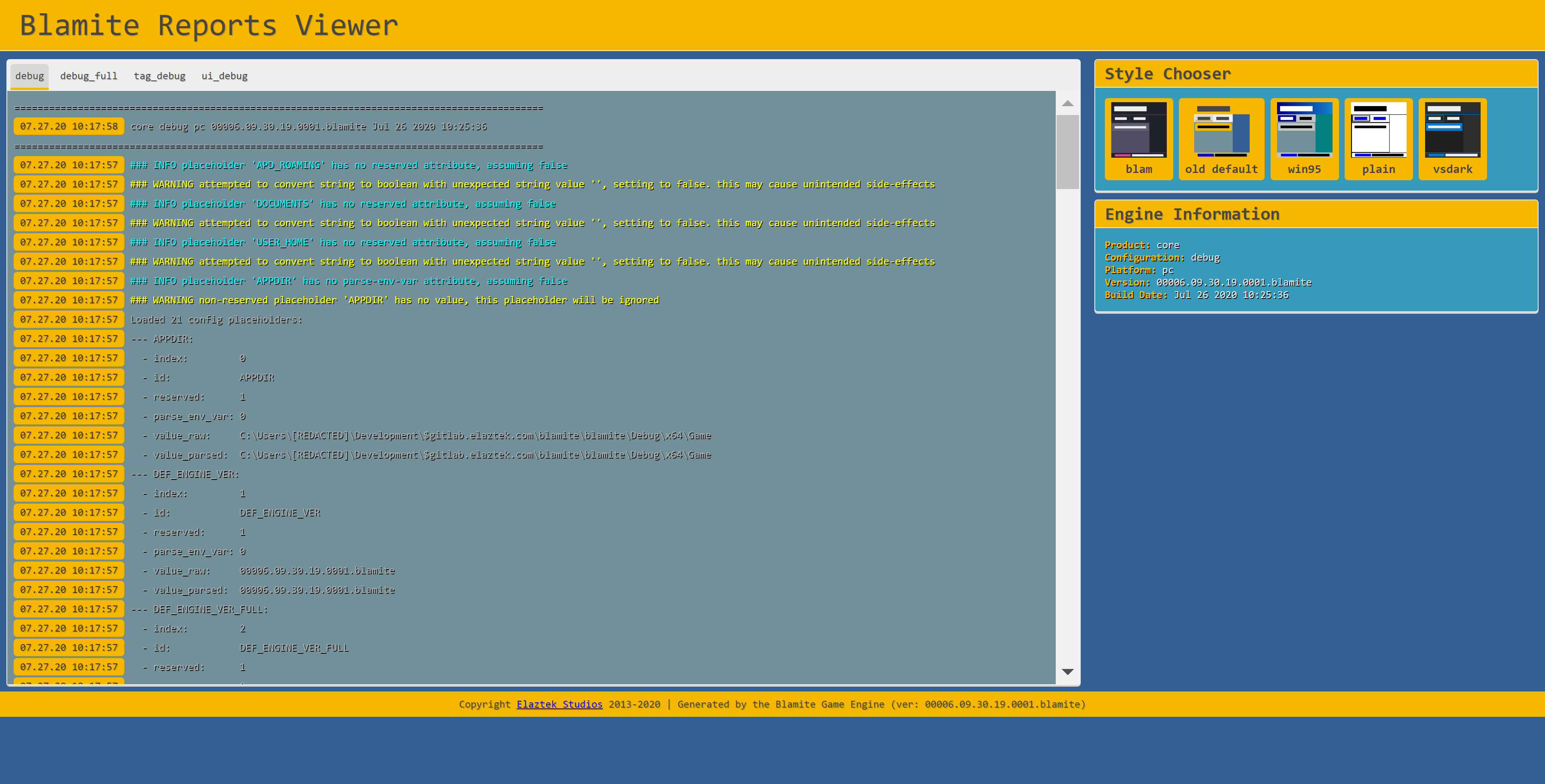
Task: Click the Engine Information panel header
Action: [1192, 214]
